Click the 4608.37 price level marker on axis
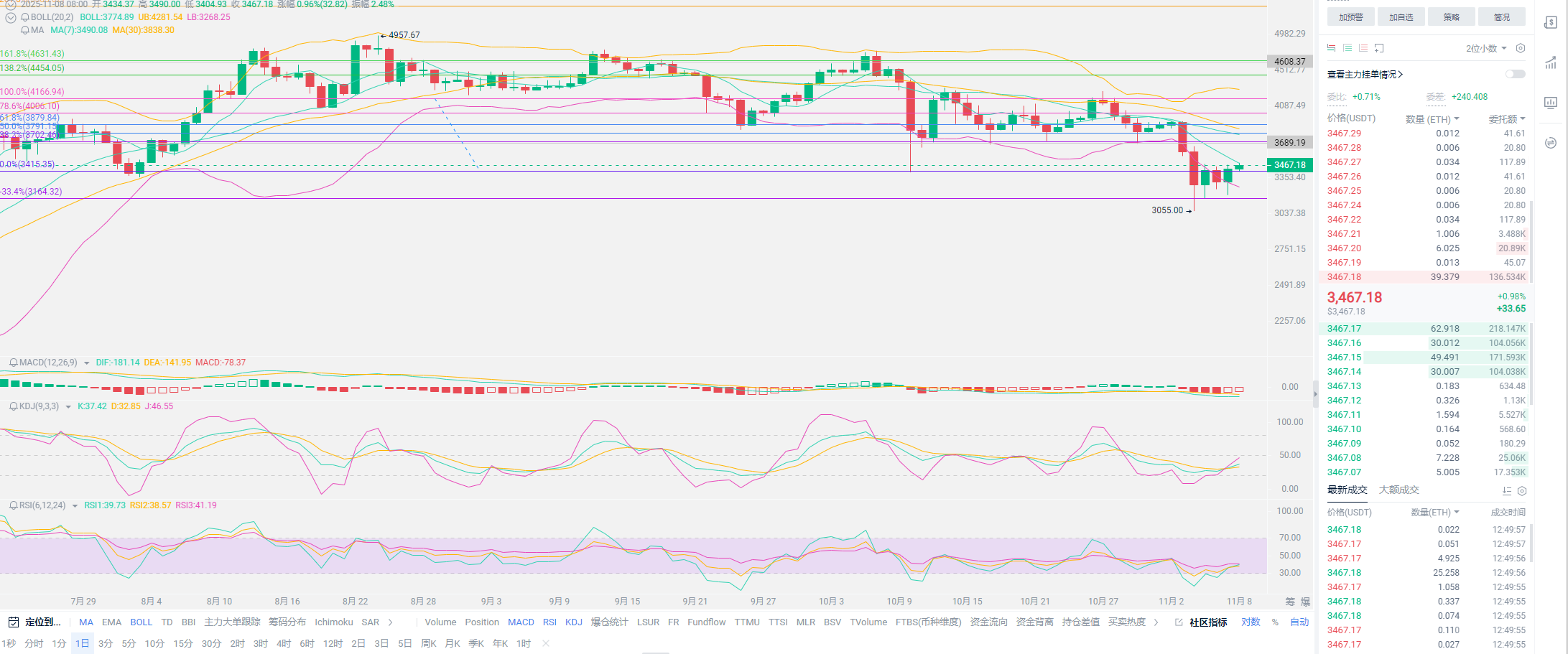This screenshot has height=654, width=1568. click(x=1289, y=62)
